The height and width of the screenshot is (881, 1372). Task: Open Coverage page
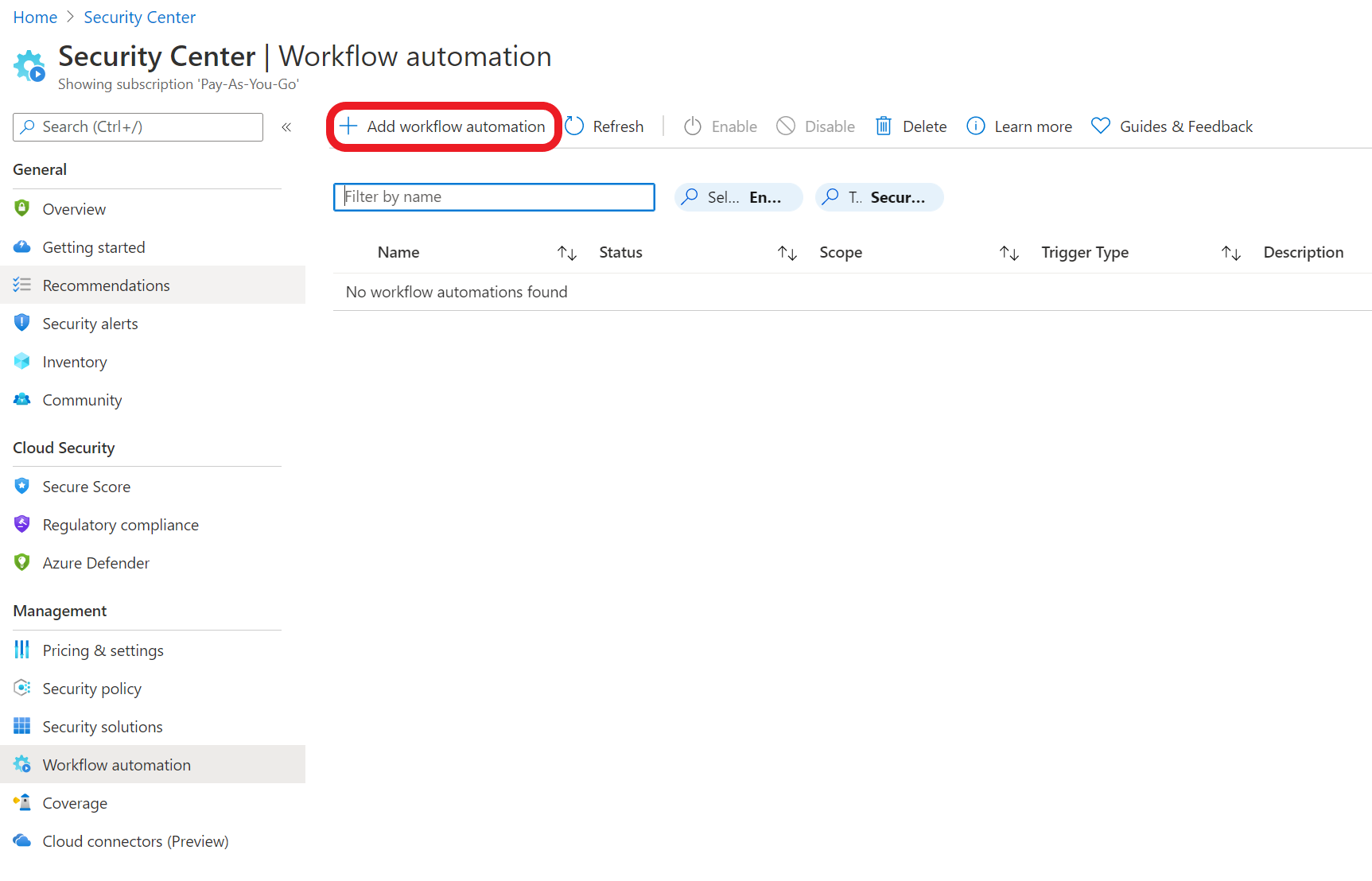coord(153,803)
